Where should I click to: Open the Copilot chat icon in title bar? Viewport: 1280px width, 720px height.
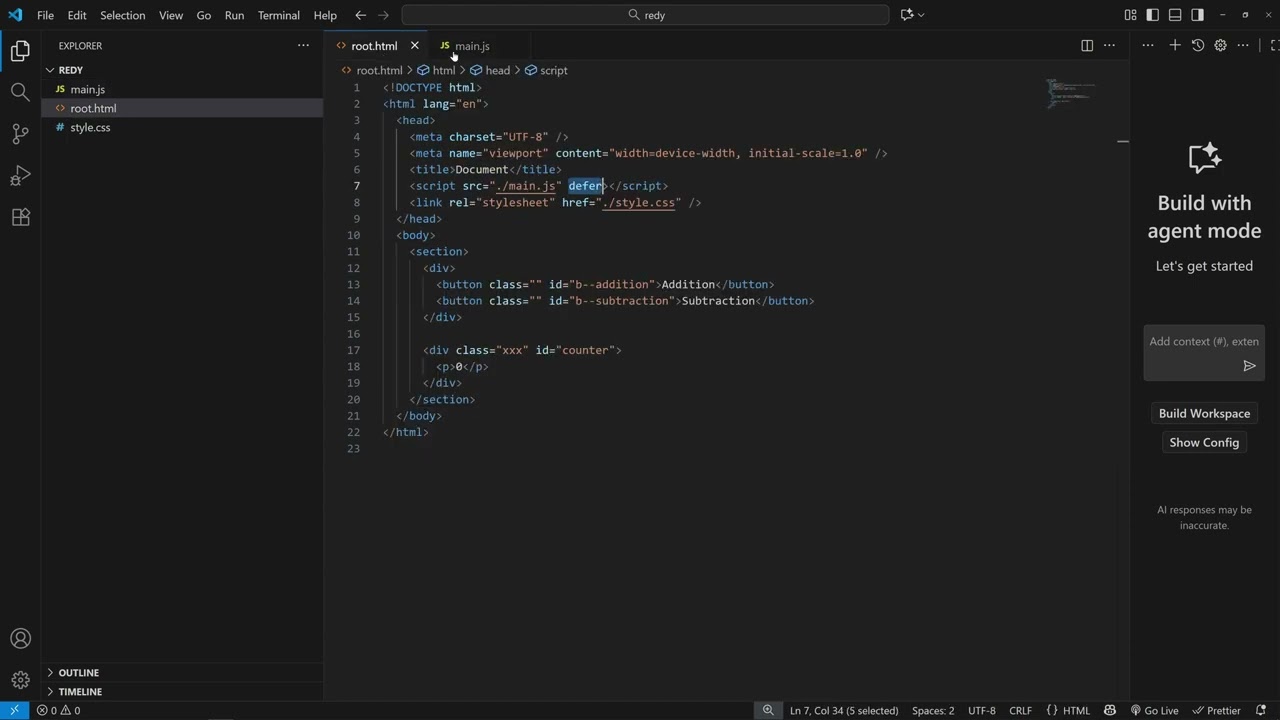click(907, 15)
